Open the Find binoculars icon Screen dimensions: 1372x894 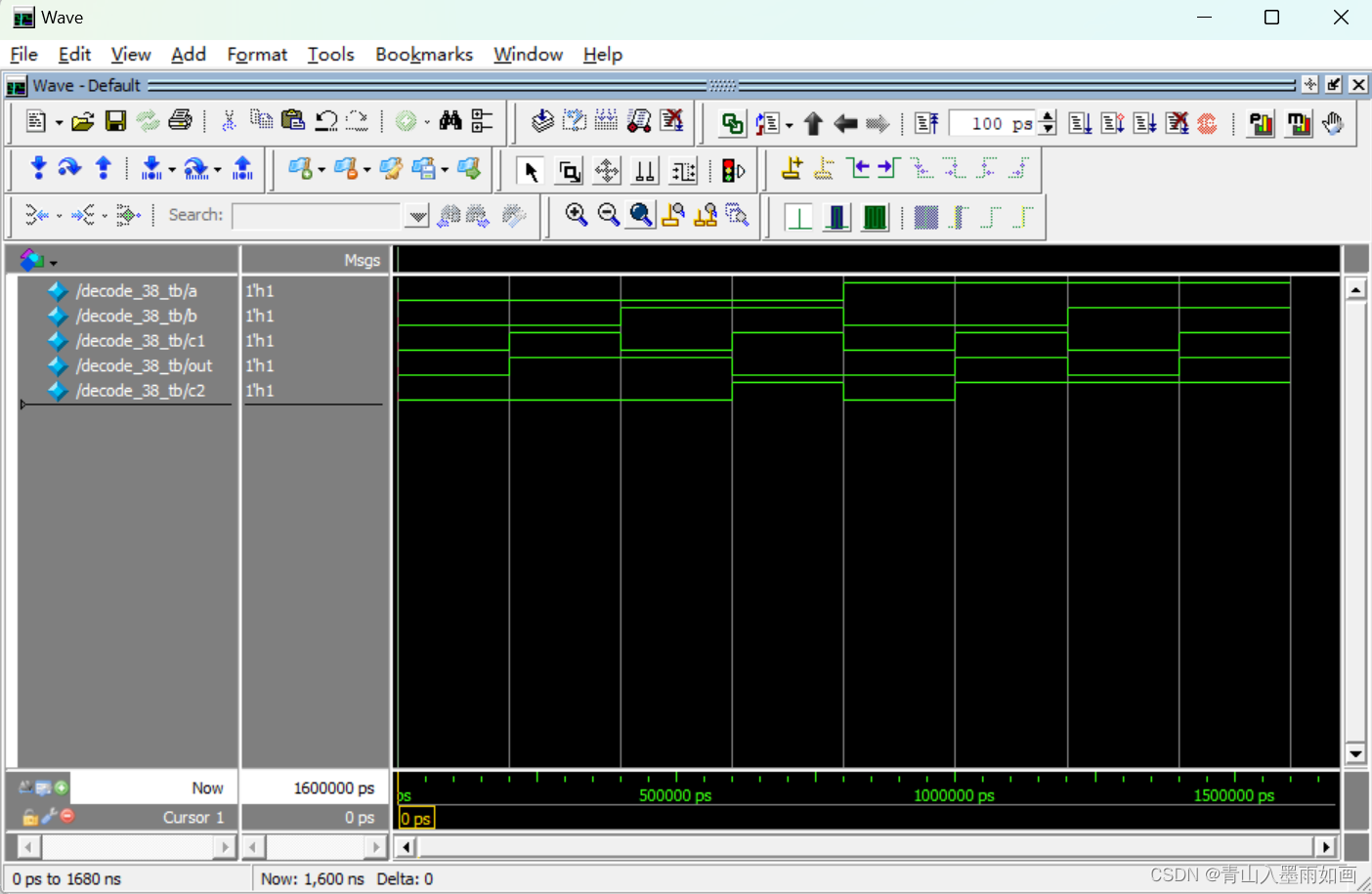click(x=451, y=119)
